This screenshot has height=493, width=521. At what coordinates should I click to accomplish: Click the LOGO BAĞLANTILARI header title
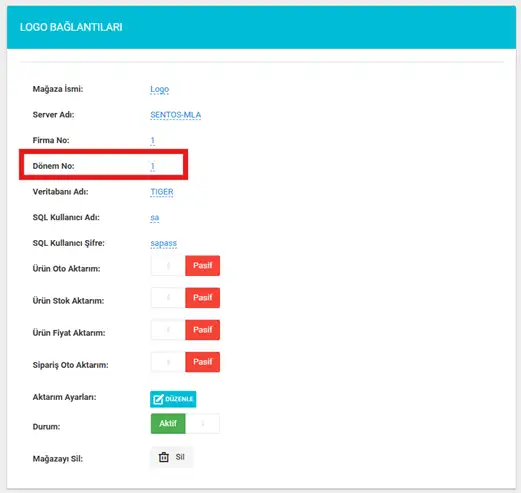pos(71,27)
